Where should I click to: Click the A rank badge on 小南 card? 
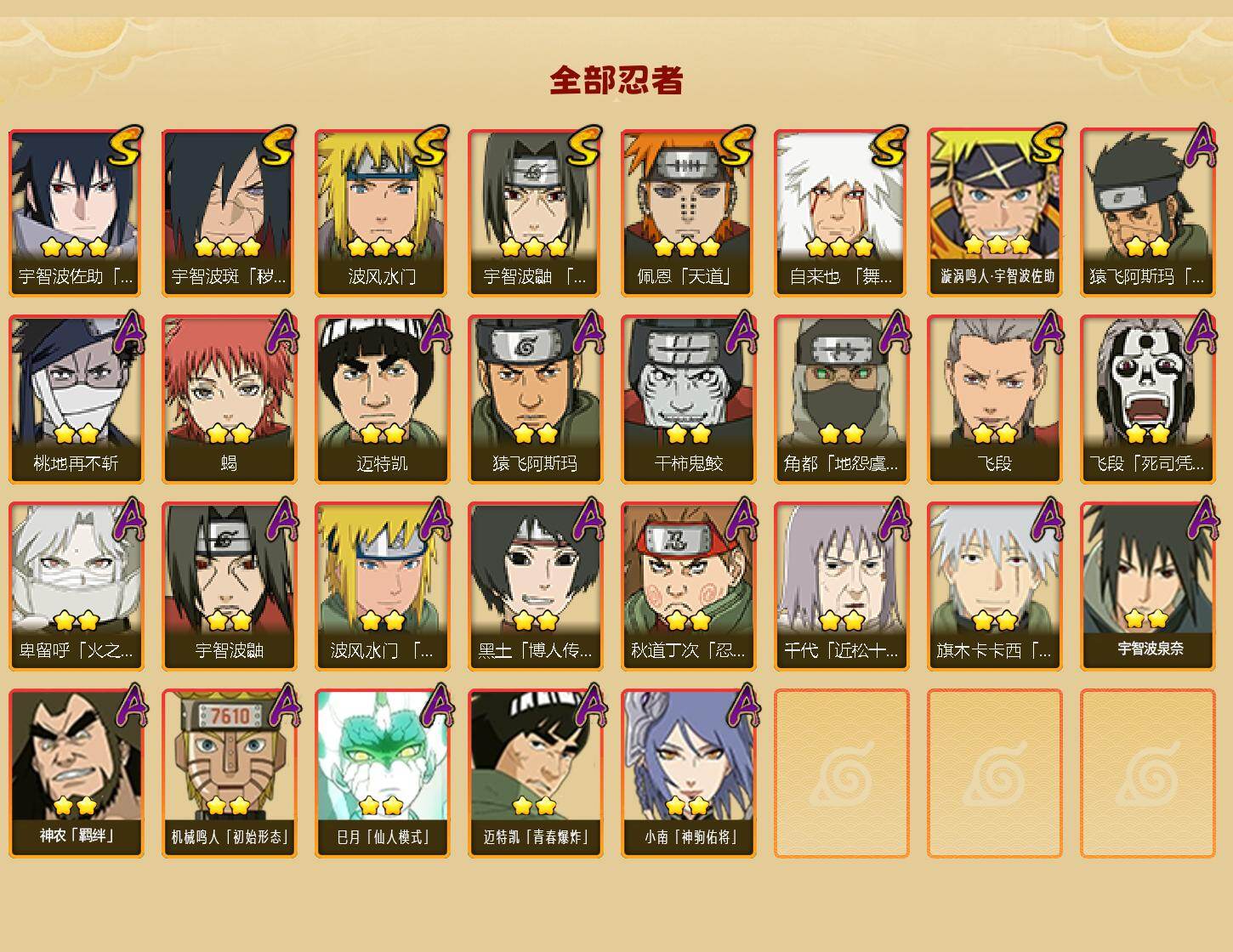pos(741,705)
